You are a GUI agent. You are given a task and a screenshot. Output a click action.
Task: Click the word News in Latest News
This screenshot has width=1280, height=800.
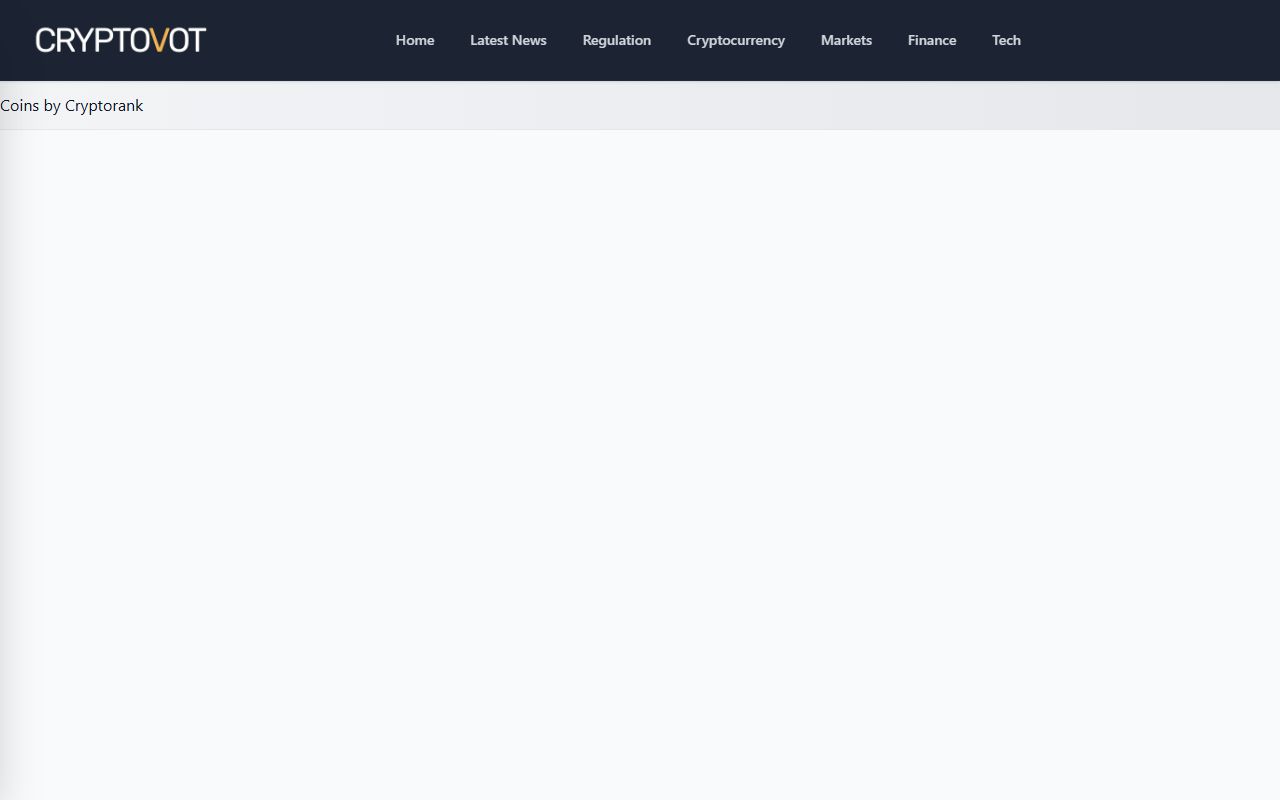click(x=529, y=40)
